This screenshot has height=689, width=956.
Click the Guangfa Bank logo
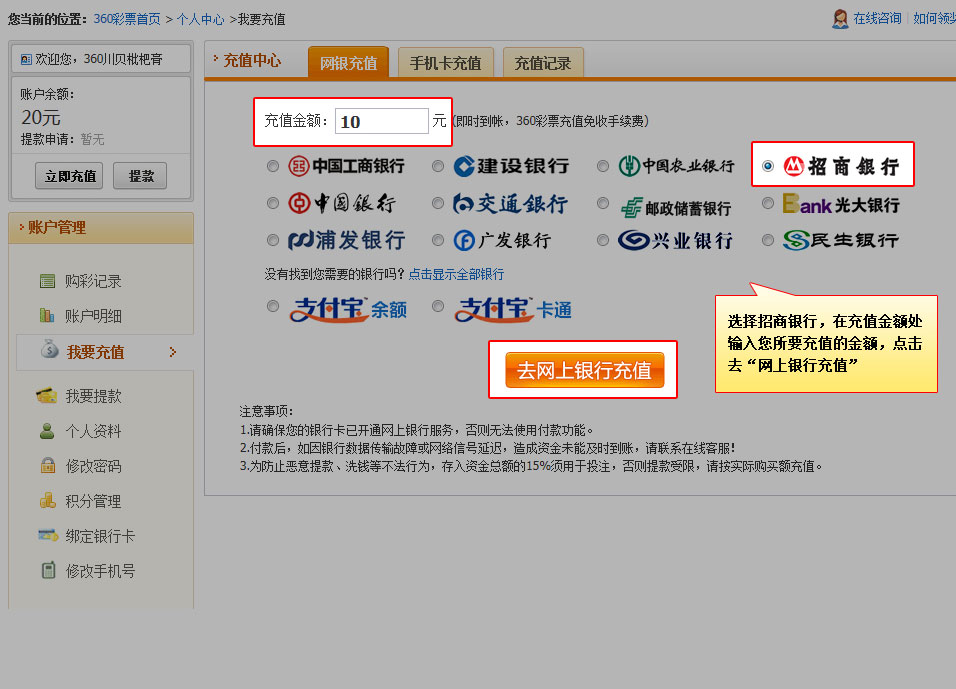pos(502,240)
